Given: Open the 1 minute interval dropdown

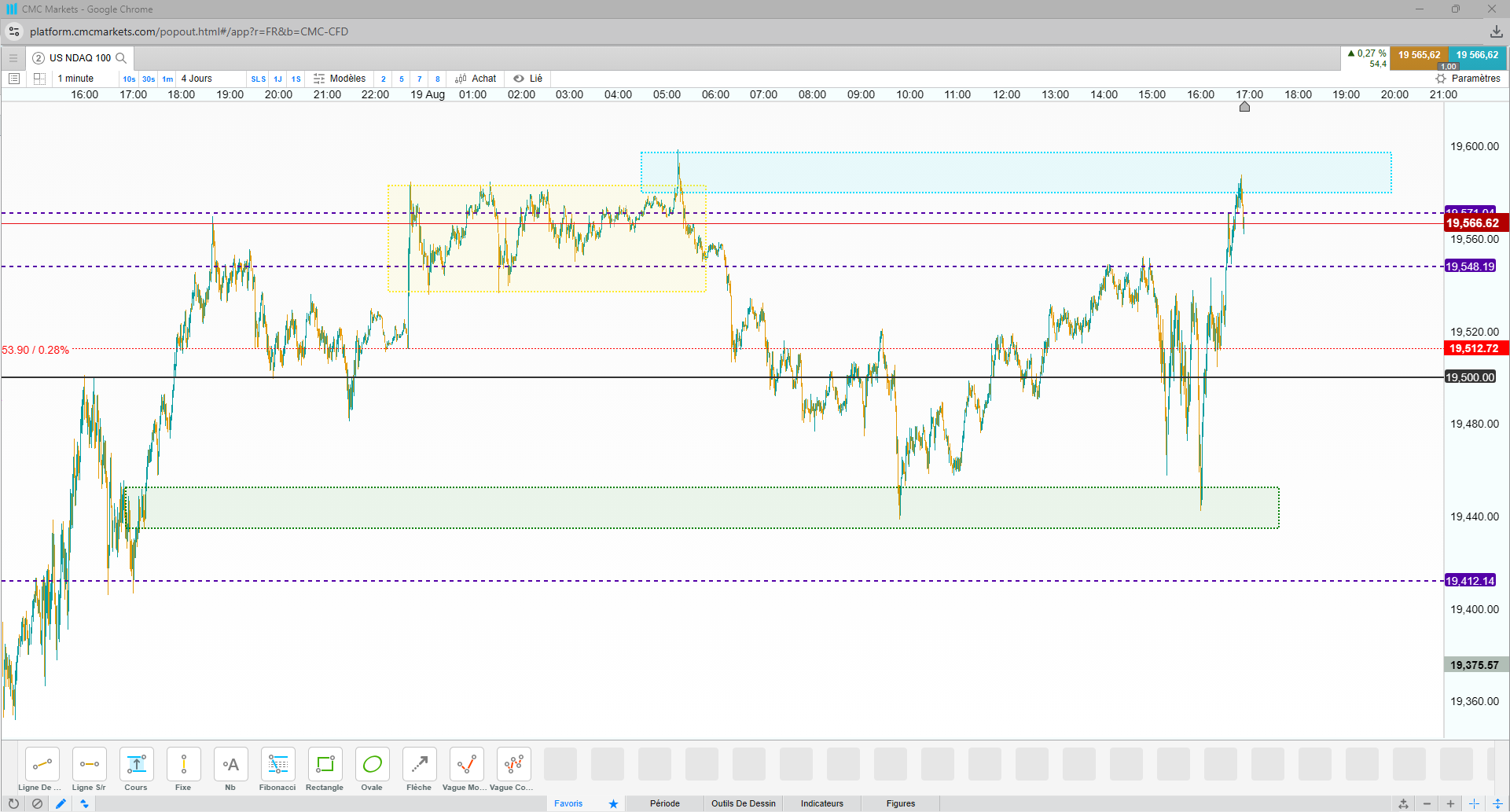Looking at the screenshot, I should click(75, 79).
